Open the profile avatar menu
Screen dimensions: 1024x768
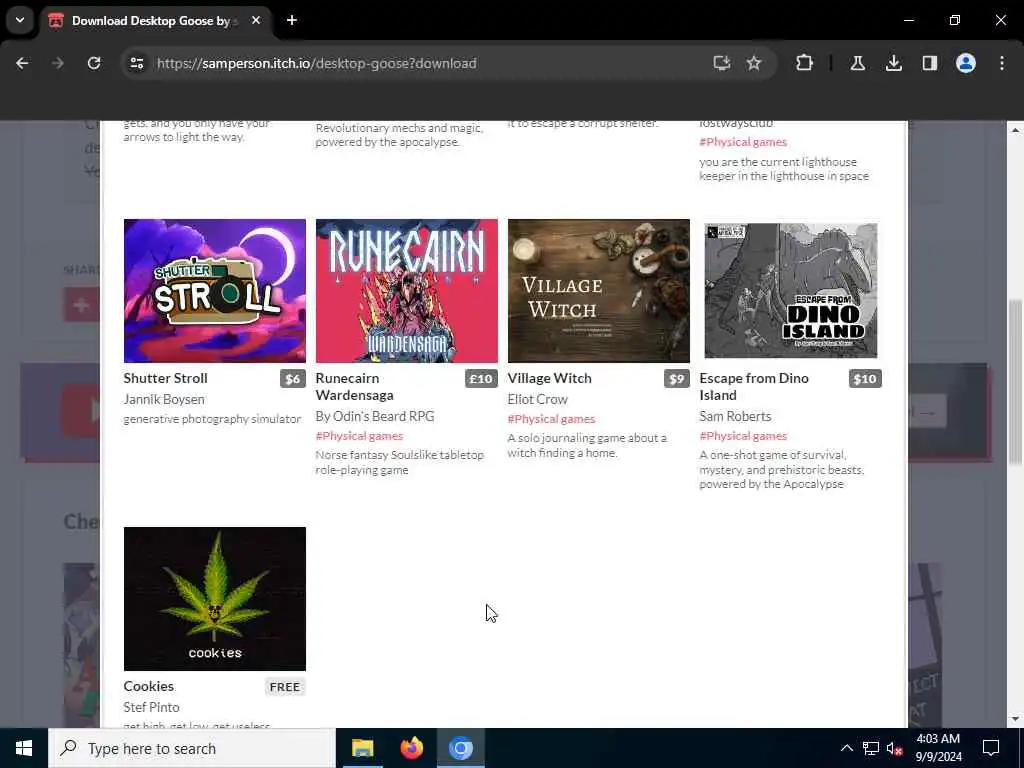coord(965,63)
